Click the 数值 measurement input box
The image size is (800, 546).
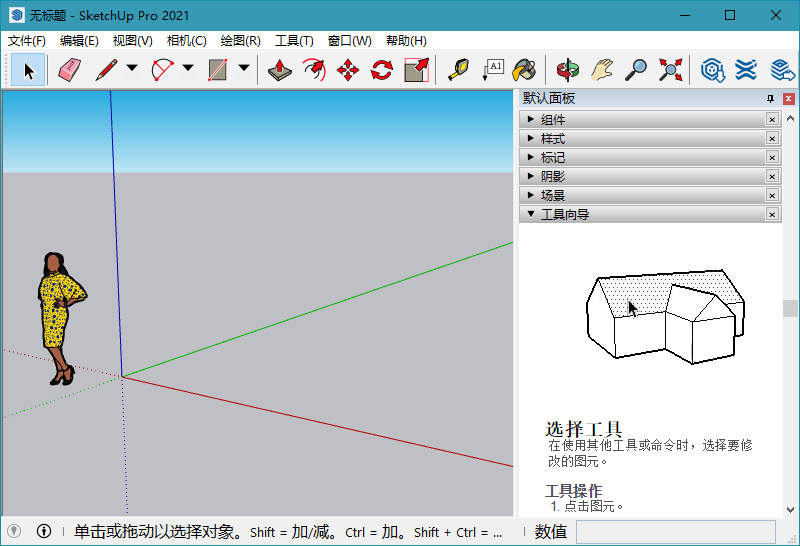coord(675,532)
